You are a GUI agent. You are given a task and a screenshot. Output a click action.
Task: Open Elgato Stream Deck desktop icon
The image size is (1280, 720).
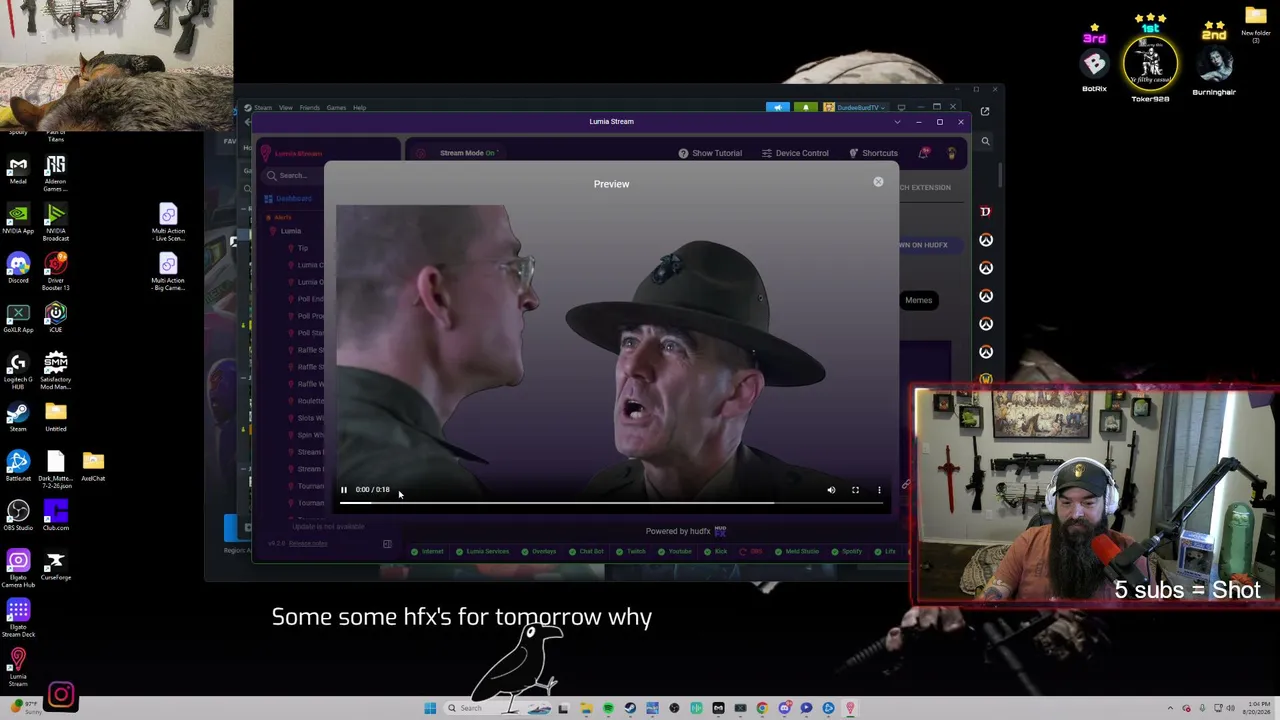tap(18, 618)
